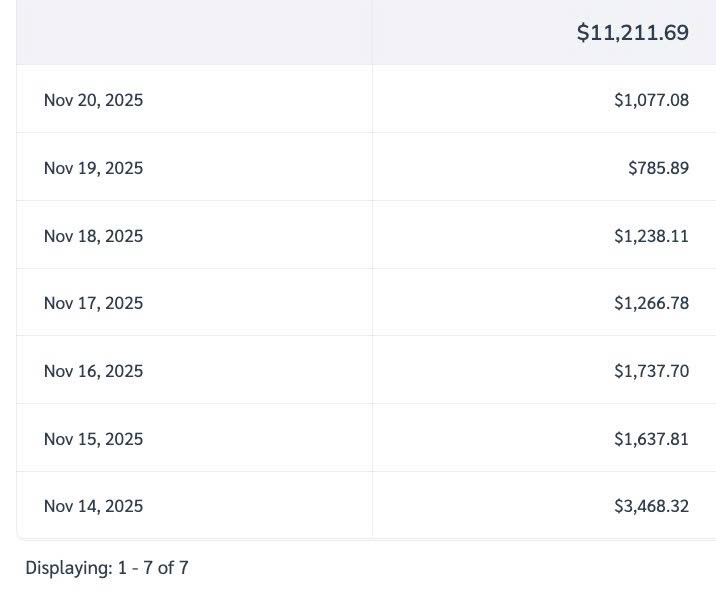This screenshot has height=600, width=716.
Task: Click the empty footer area beside the Displaying text
Action: pos(450,568)
